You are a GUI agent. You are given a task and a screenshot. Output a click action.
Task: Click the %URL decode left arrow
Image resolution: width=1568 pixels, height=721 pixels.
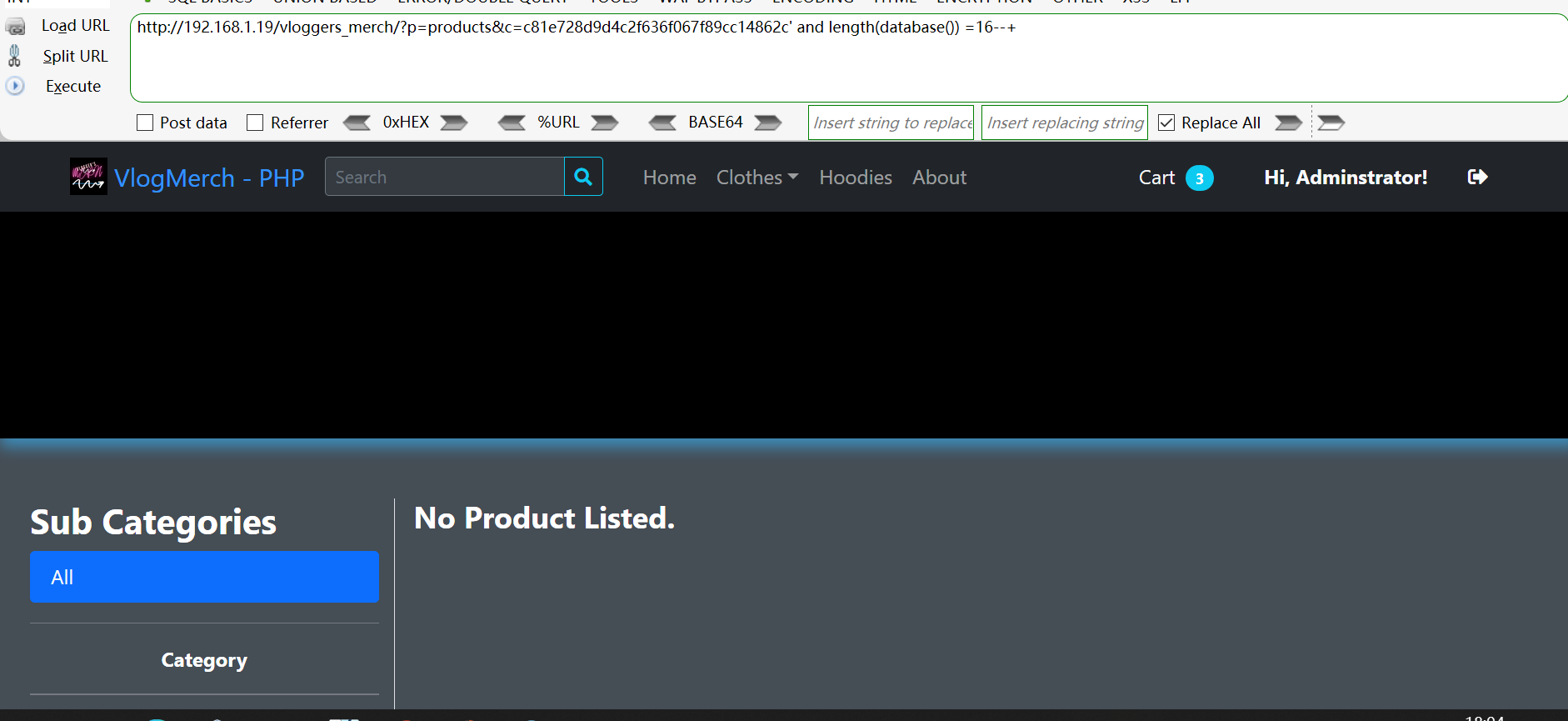(x=512, y=123)
